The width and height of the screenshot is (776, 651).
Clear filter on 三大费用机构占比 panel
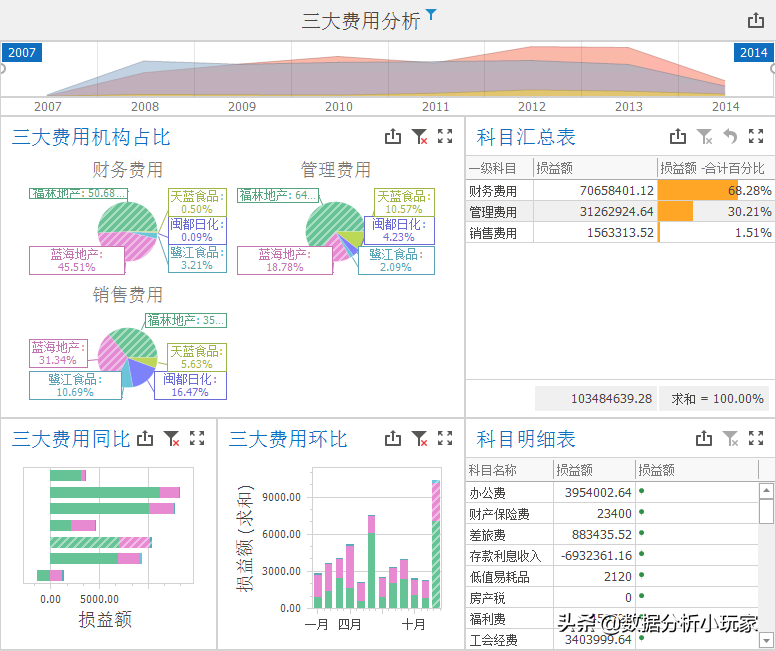(420, 137)
